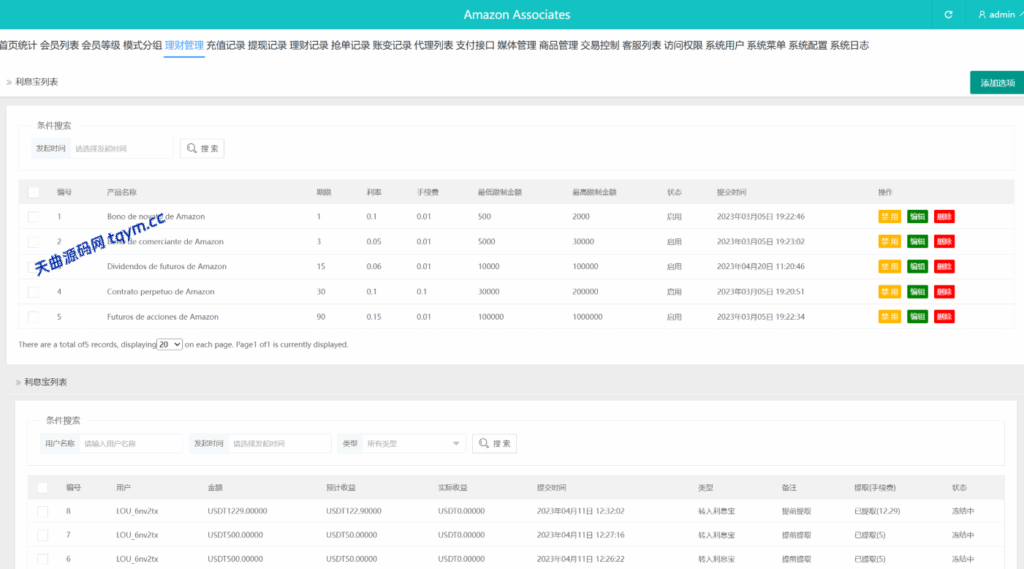This screenshot has width=1024, height=569.
Task: Tick select-all checkbox in user records table header
Action: click(x=42, y=487)
